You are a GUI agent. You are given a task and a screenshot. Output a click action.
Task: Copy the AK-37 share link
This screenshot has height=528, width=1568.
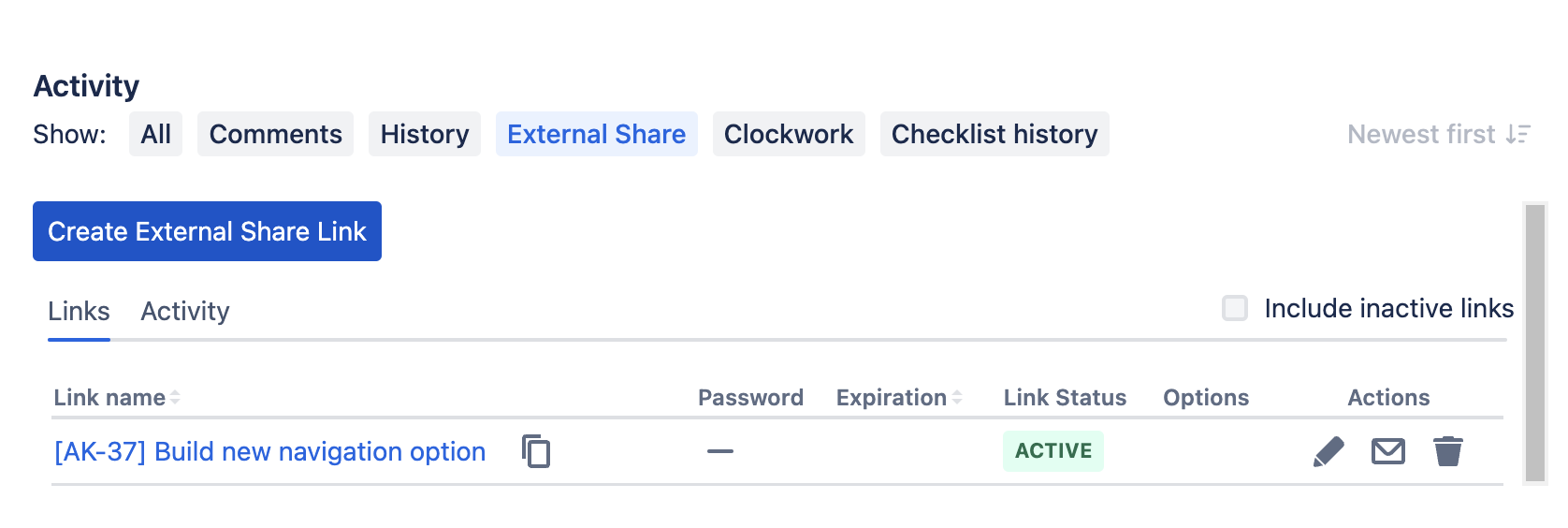pyautogui.click(x=536, y=451)
